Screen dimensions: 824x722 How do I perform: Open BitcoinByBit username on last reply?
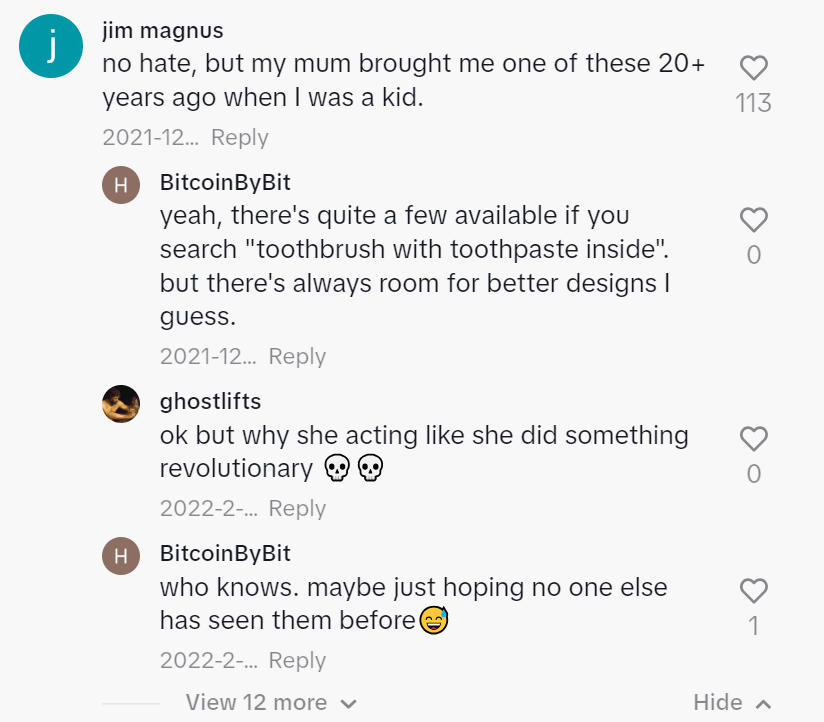point(225,553)
